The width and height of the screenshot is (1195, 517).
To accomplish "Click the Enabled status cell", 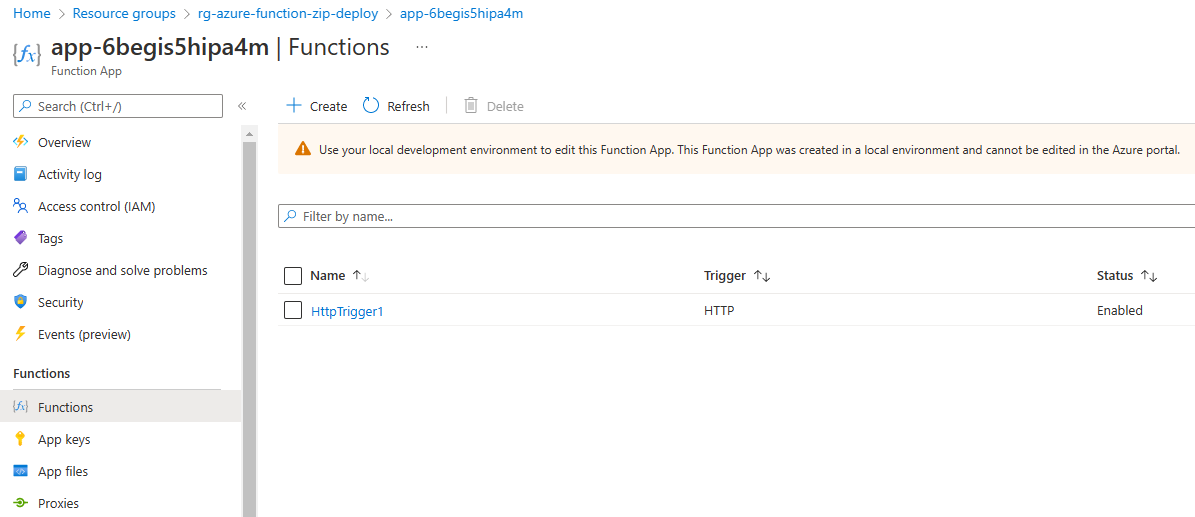I will pyautogui.click(x=1120, y=310).
